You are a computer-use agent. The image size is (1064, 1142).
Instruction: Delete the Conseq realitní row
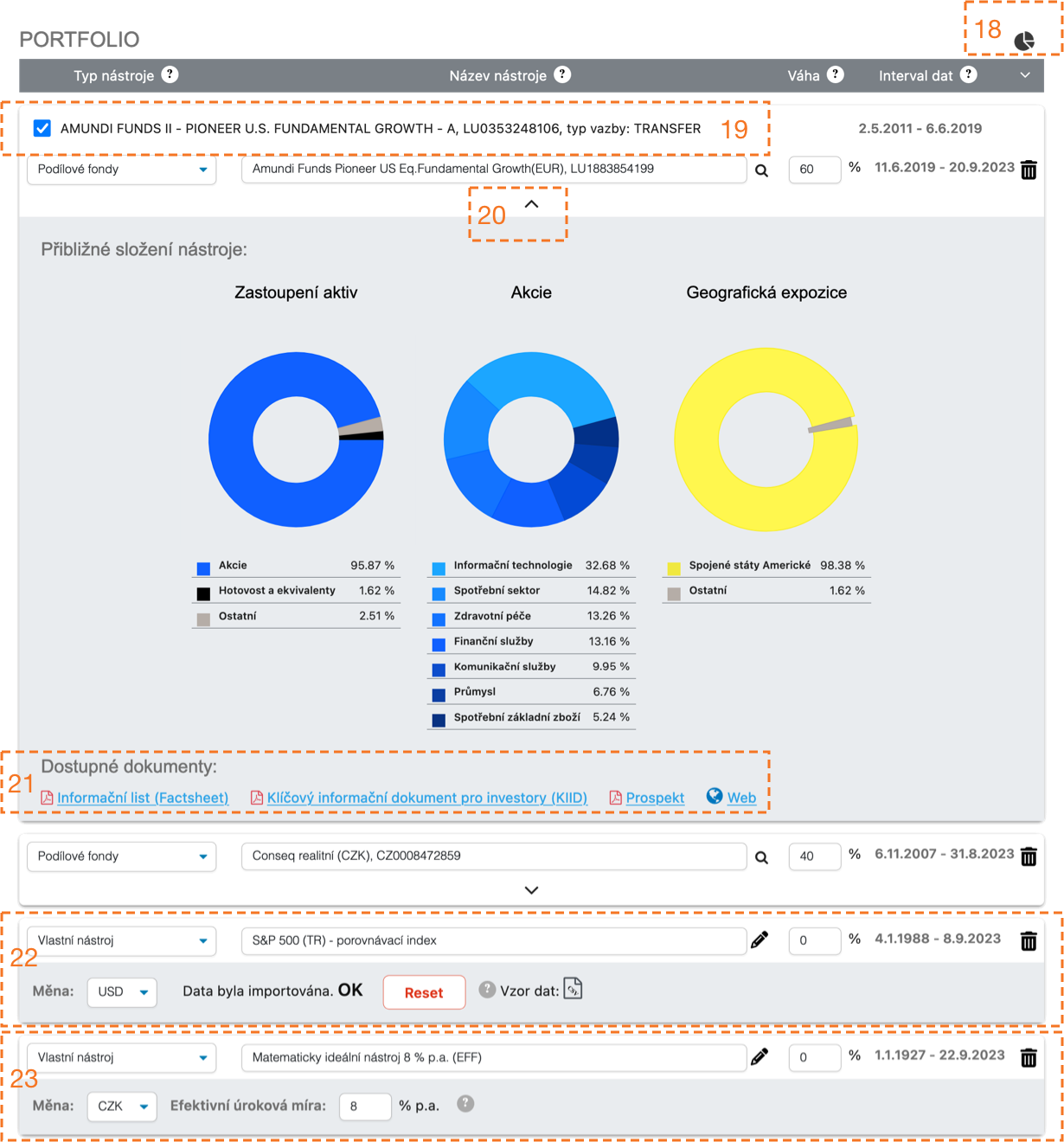[1029, 856]
